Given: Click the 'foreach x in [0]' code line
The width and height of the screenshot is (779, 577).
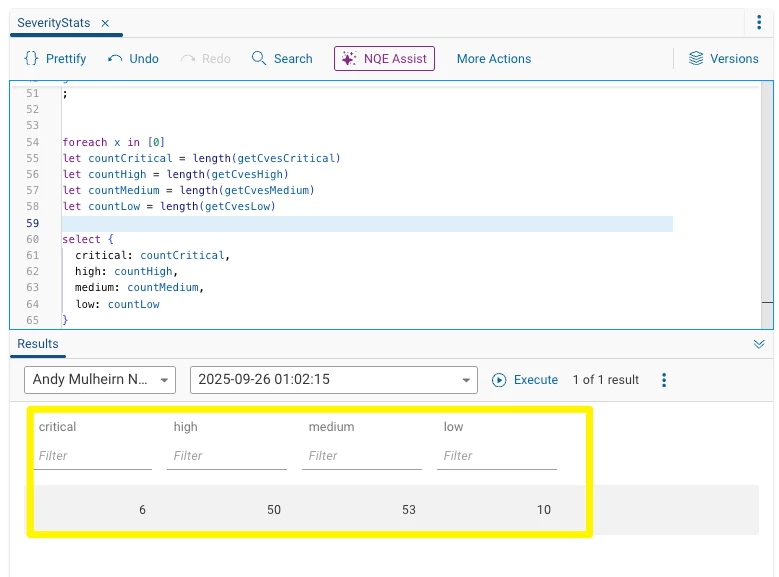Looking at the screenshot, I should click(x=113, y=142).
